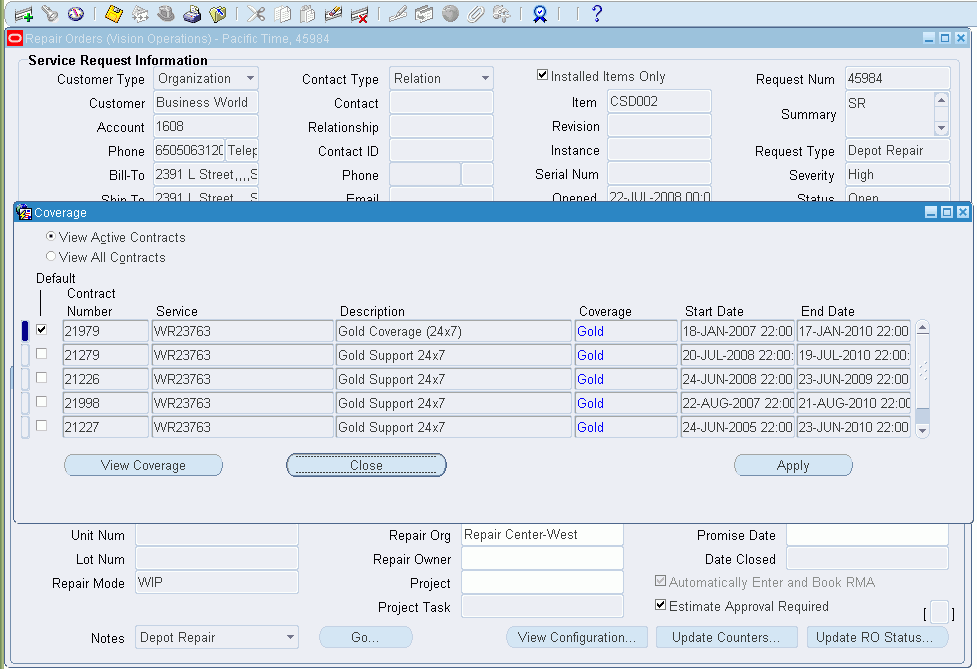Viewport: 977px width, 669px height.
Task: Click the Apply button
Action: pos(793,465)
